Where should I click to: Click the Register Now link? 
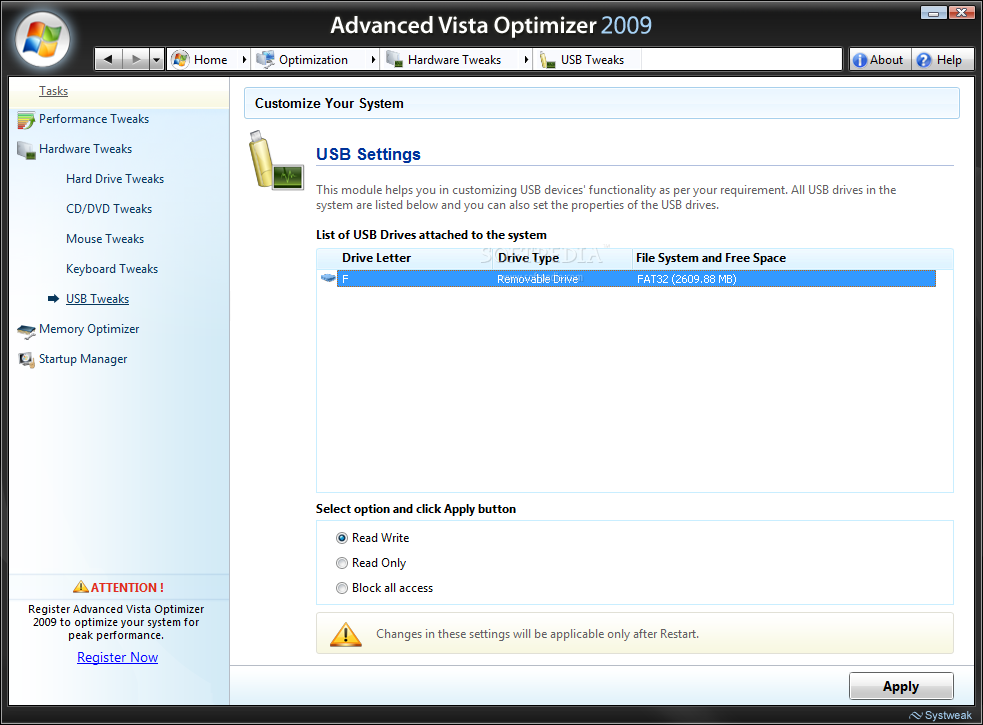click(x=117, y=657)
